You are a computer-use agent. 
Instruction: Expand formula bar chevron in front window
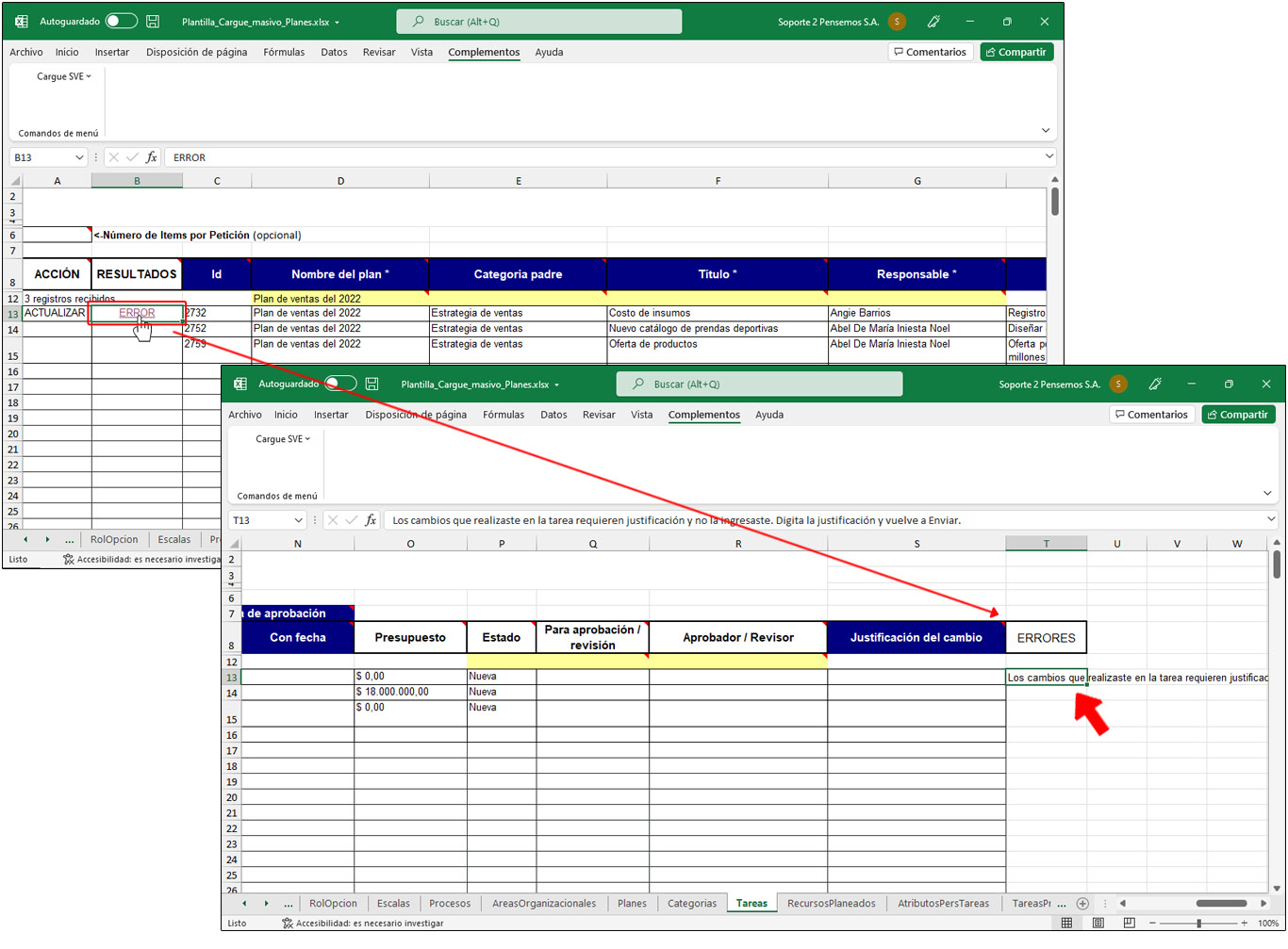click(1270, 519)
